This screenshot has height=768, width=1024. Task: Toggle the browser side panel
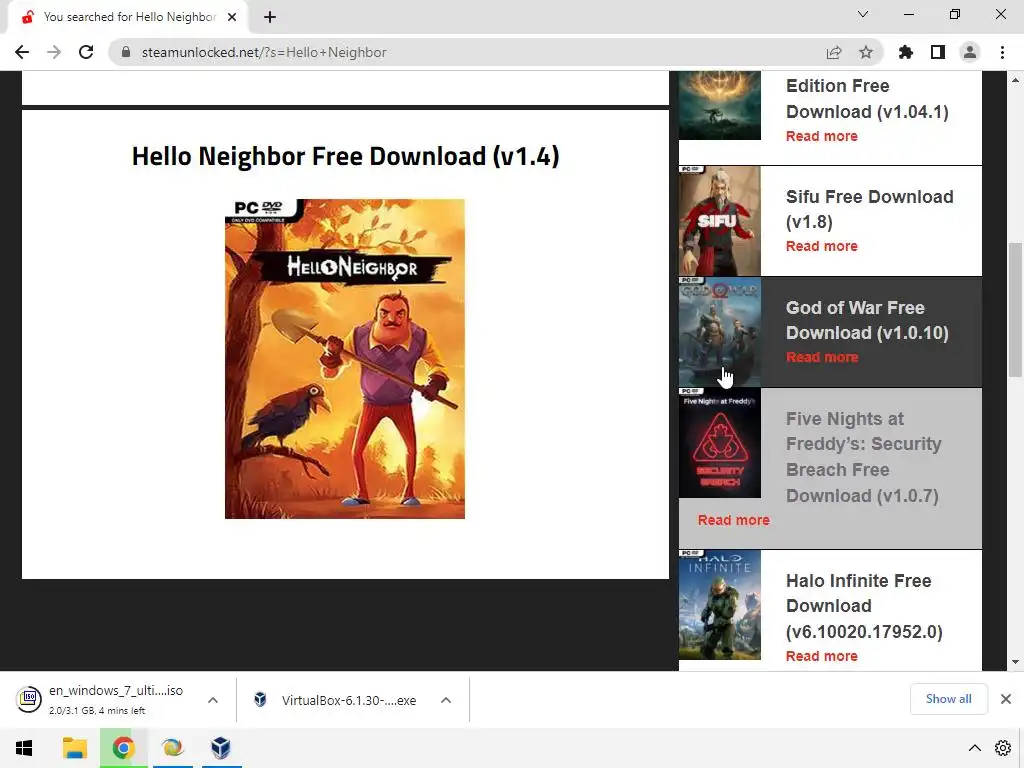pos(938,52)
